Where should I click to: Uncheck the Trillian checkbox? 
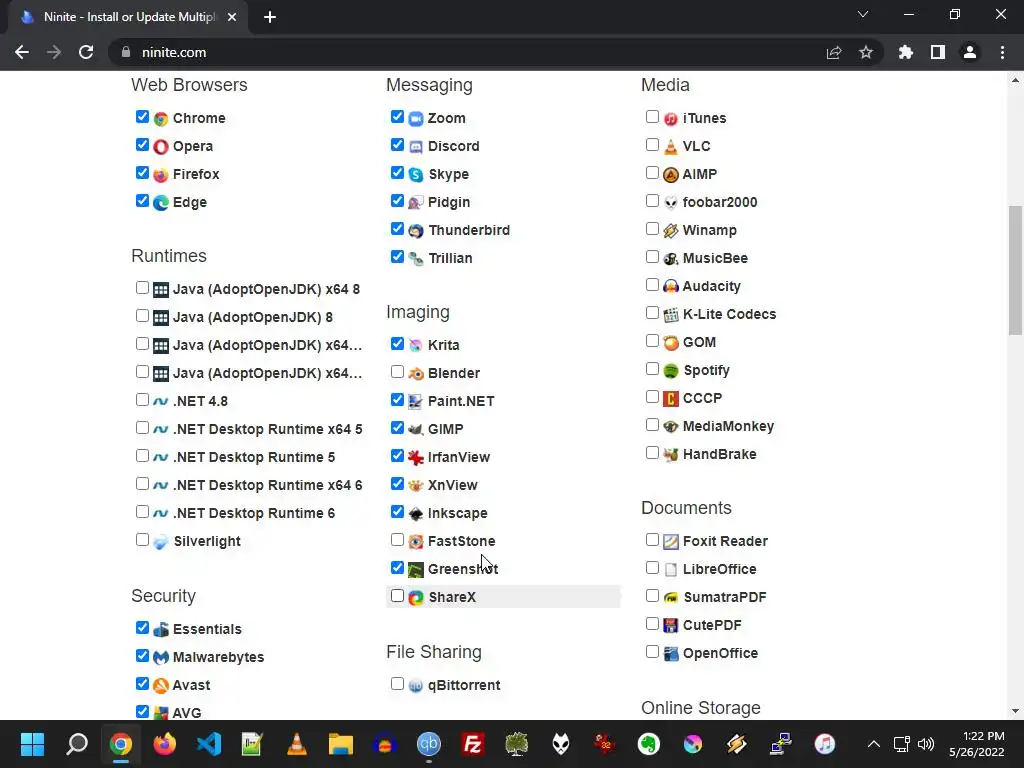397,257
